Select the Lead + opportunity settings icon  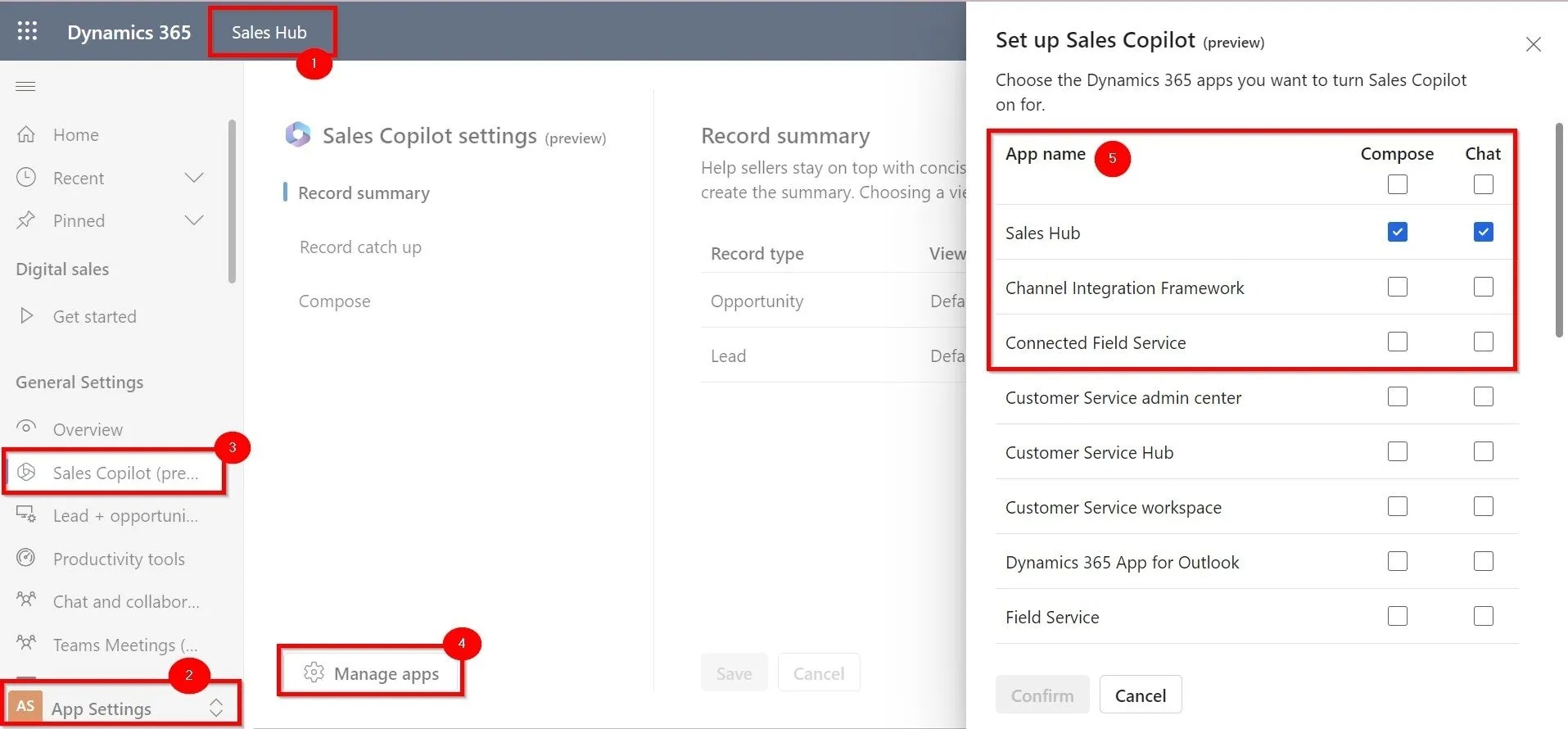[x=26, y=514]
